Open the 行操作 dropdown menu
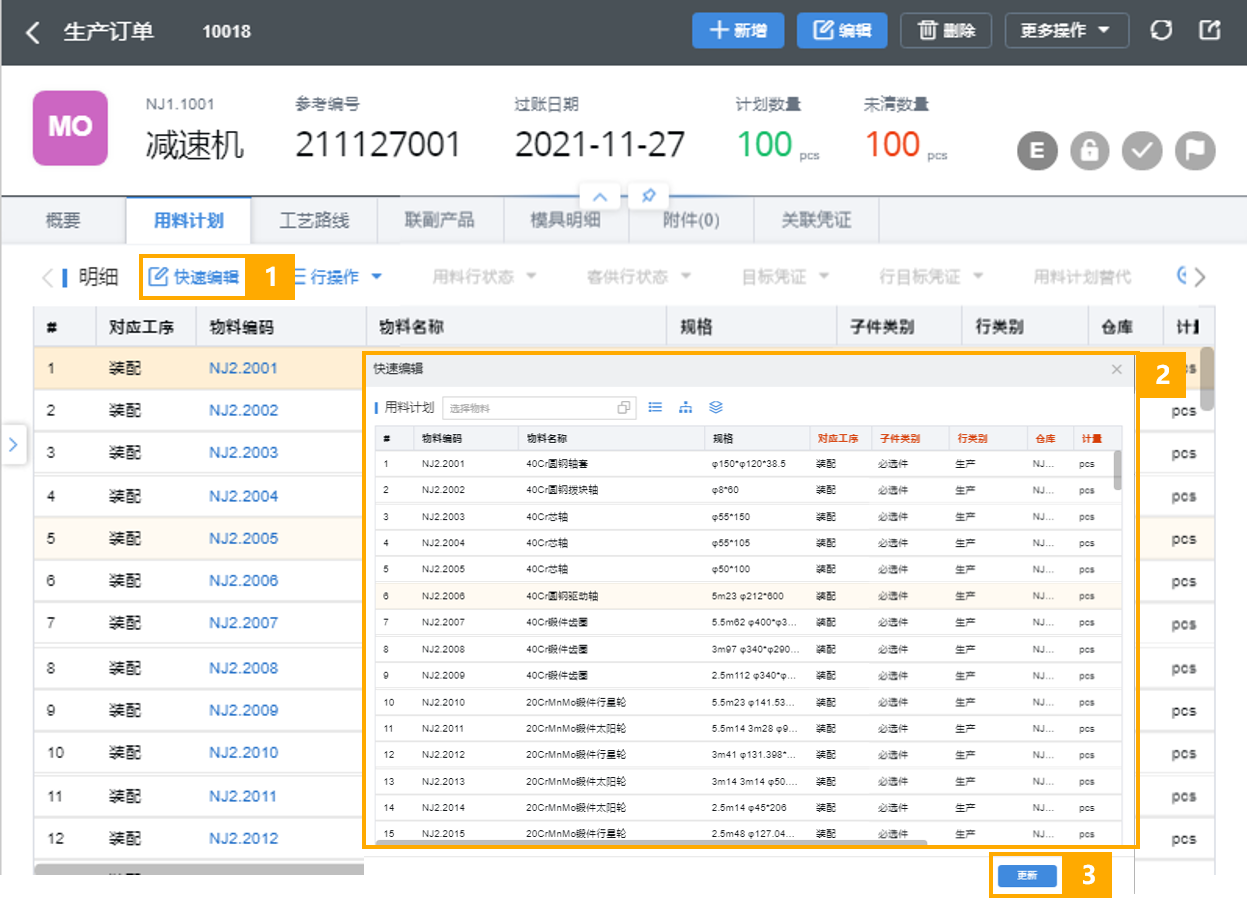Image resolution: width=1247 pixels, height=906 pixels. coord(338,277)
